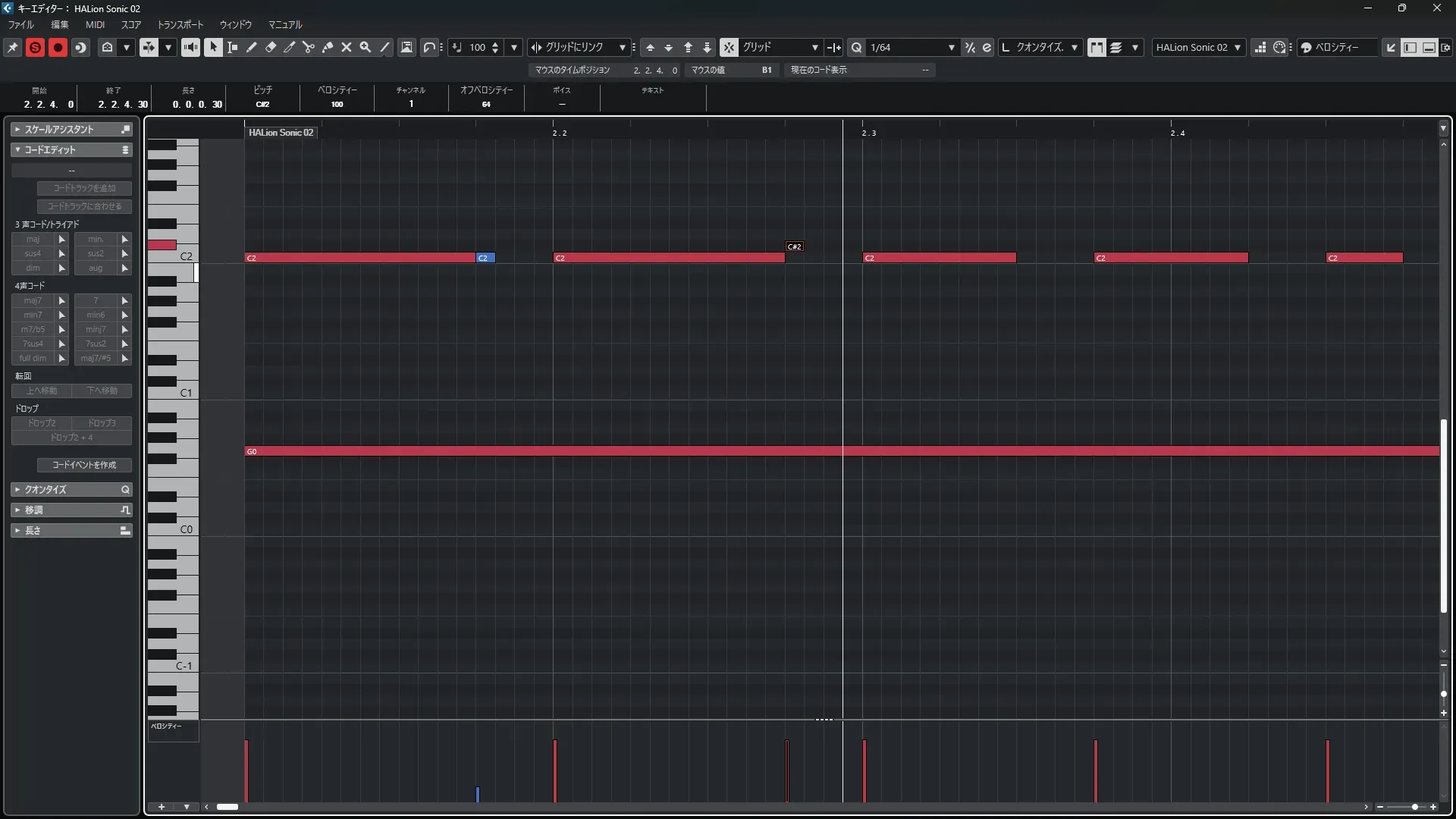This screenshot has width=1456, height=819.
Task: Select the Mute X tool
Action: click(x=346, y=47)
